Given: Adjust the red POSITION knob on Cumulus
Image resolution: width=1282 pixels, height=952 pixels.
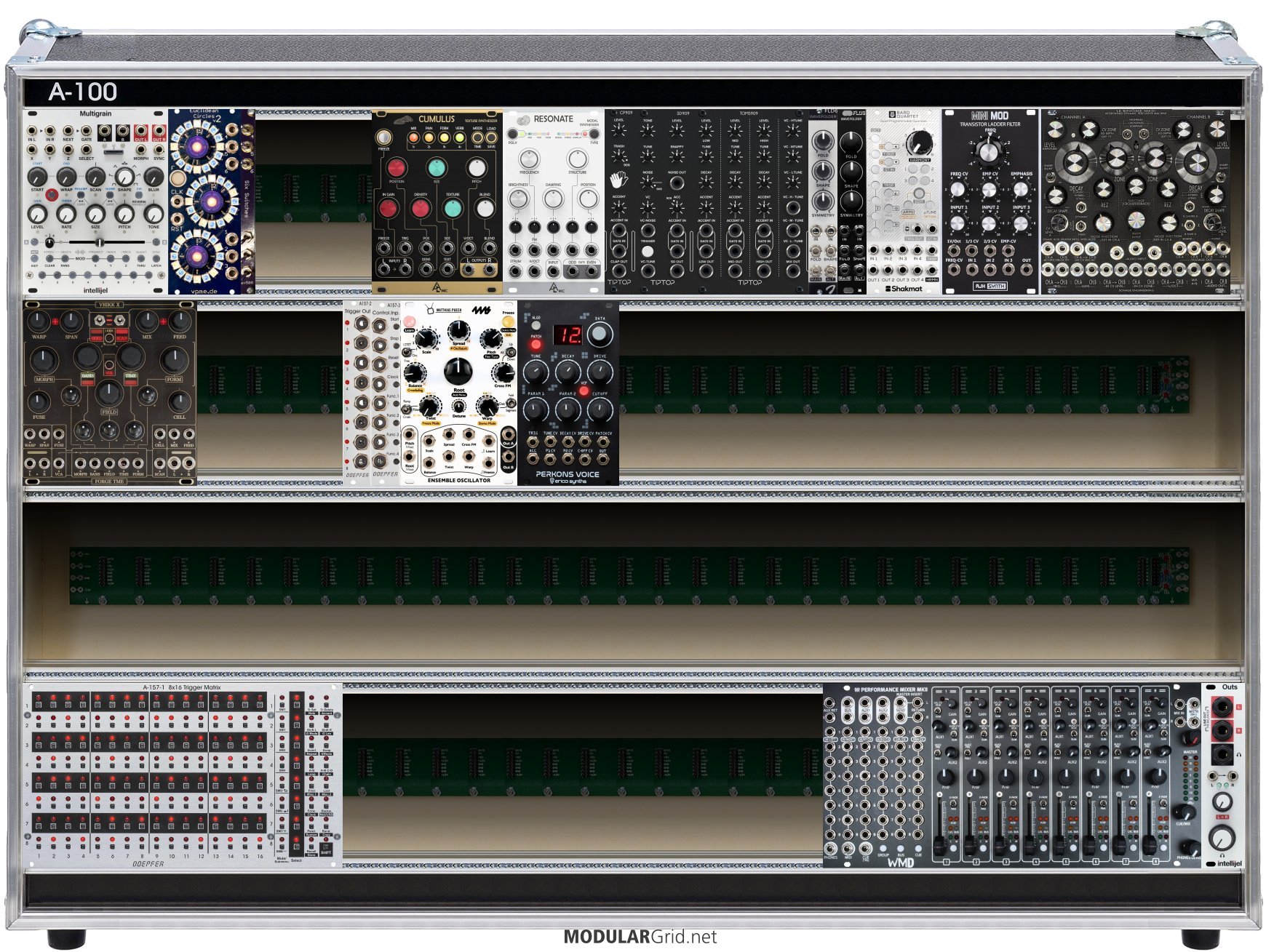Looking at the screenshot, I should [397, 167].
